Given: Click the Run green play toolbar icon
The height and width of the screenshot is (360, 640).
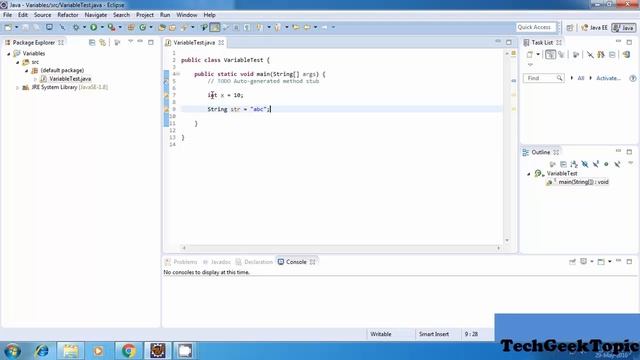Looking at the screenshot, I should tap(93, 27).
